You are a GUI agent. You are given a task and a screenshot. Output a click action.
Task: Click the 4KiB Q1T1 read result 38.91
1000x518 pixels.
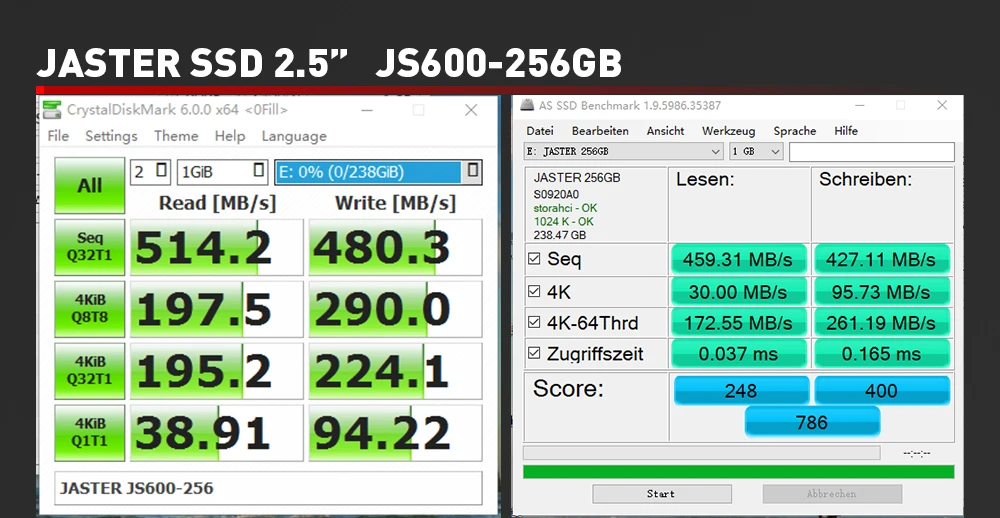point(217,433)
